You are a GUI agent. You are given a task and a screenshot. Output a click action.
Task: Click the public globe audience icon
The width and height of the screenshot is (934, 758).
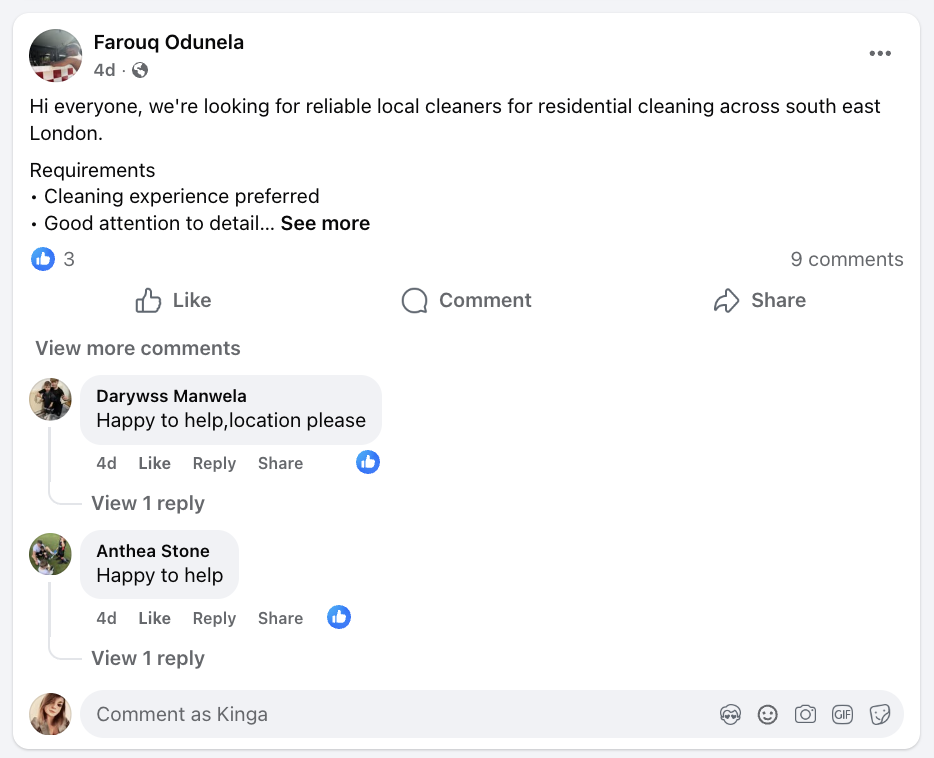point(140,70)
